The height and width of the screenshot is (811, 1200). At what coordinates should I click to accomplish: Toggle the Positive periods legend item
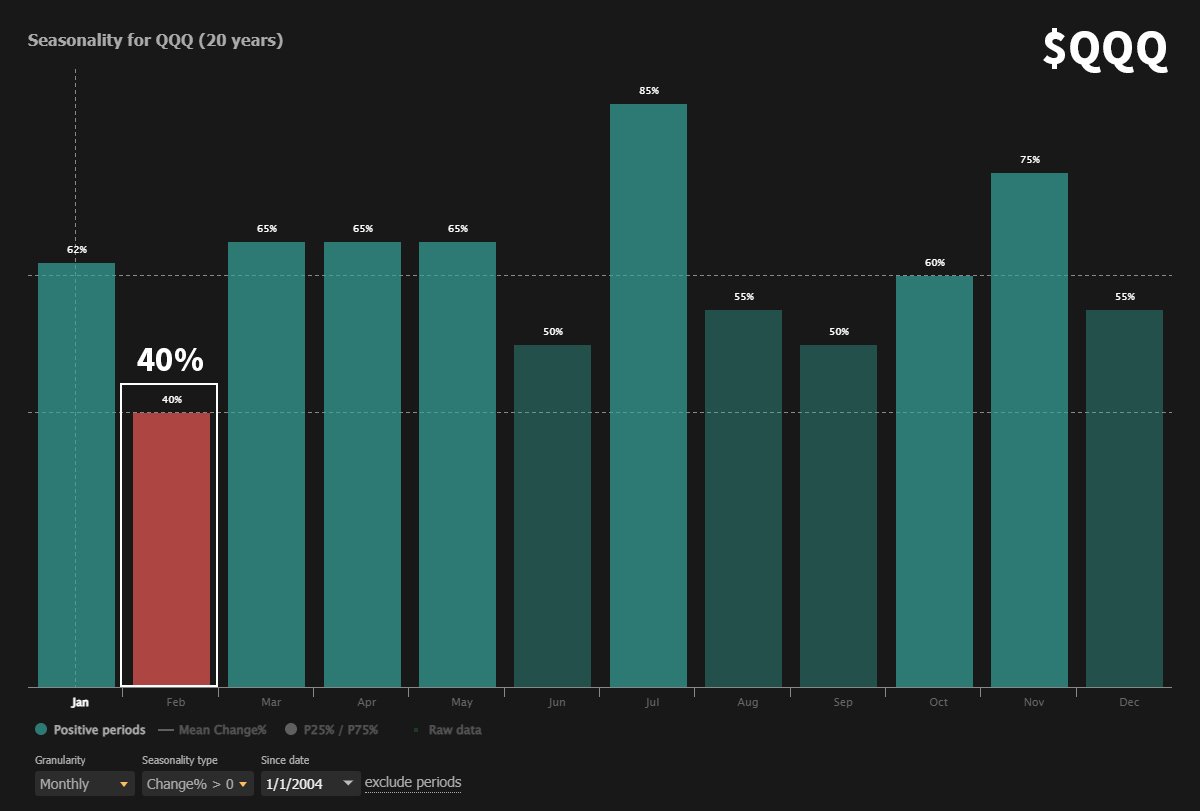point(90,730)
